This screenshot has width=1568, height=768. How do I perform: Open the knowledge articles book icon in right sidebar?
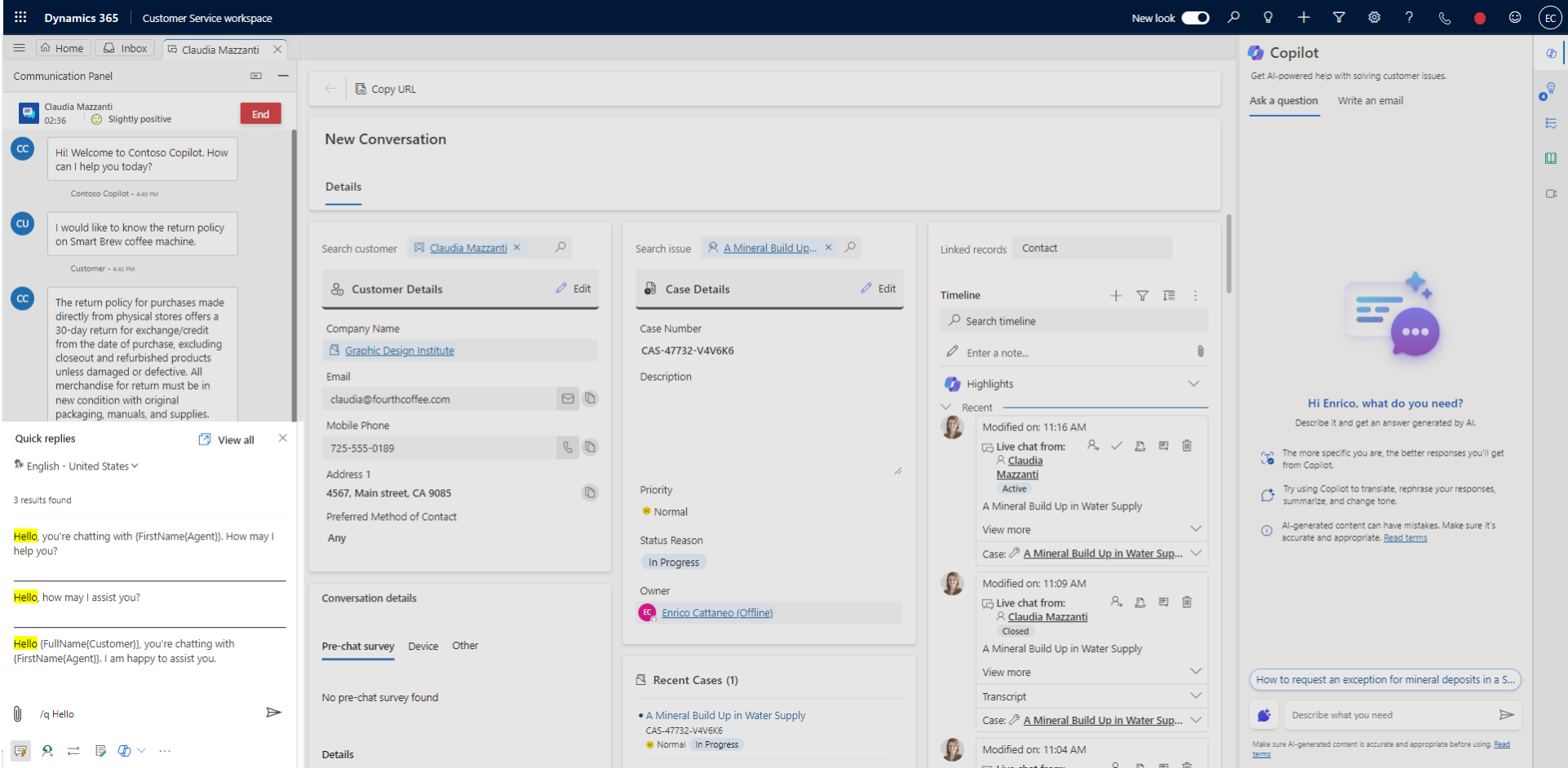[x=1551, y=157]
